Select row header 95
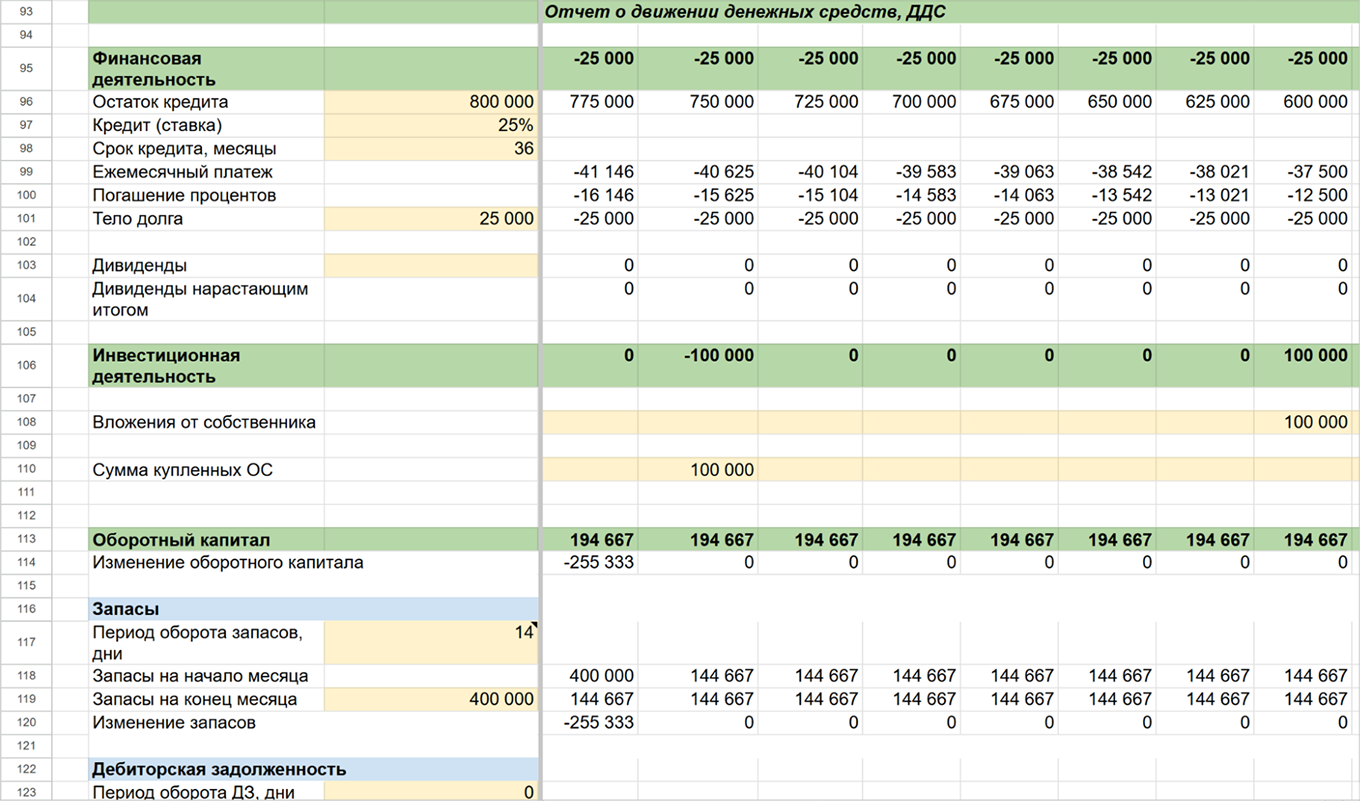The image size is (1360, 801). click(26, 69)
